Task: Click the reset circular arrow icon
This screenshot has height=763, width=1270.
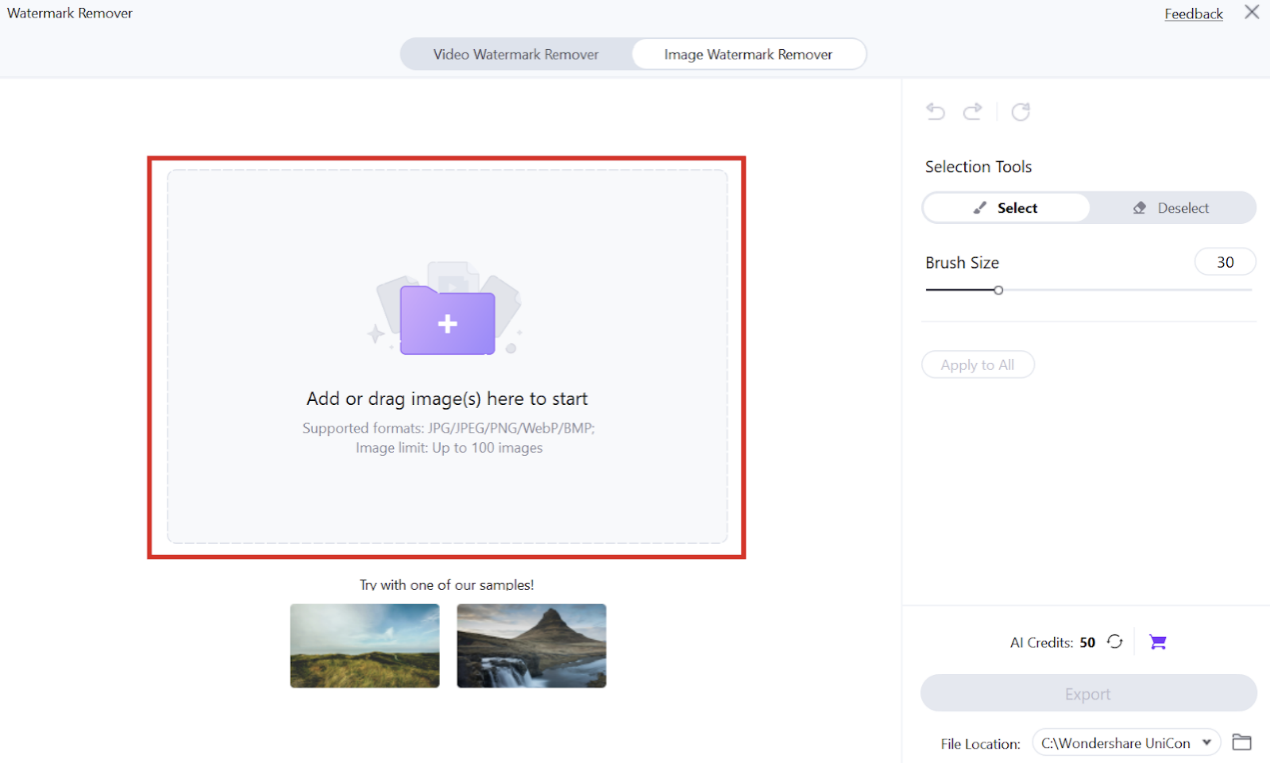Action: 1020,111
